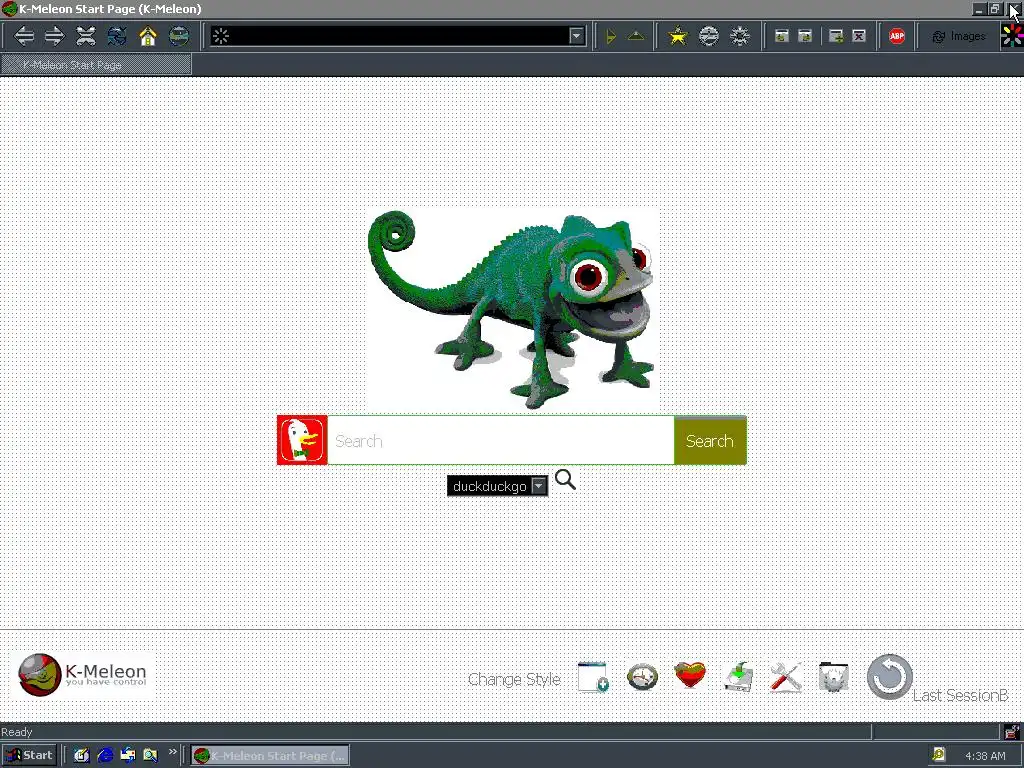Reload the page using the refresh icon
Screen dimensions: 1024x768
[117, 36]
